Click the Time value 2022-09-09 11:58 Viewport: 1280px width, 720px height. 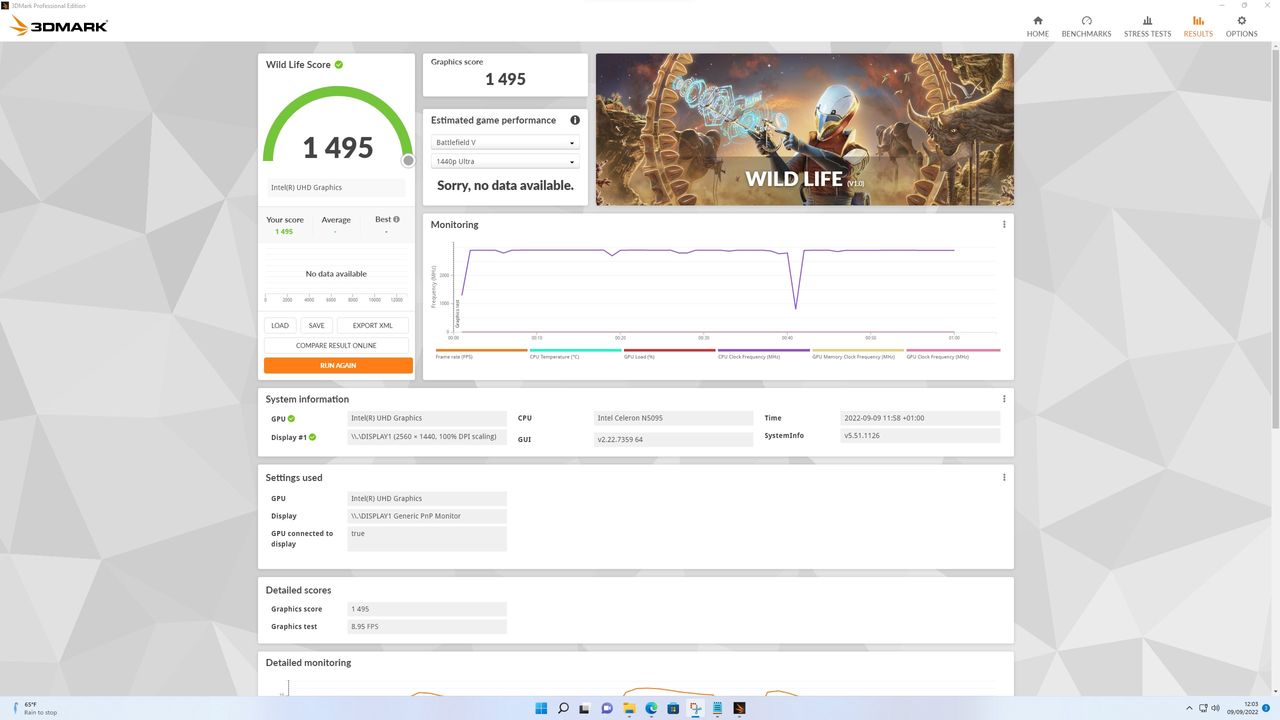[x=920, y=419]
